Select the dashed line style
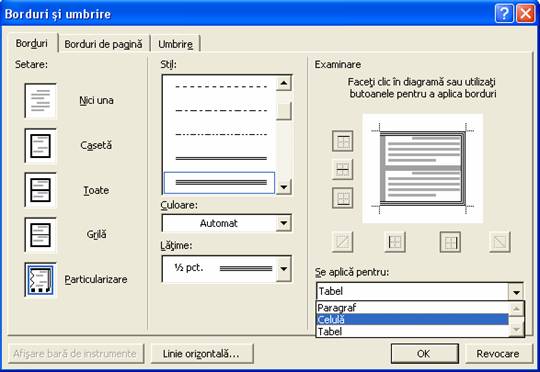The image size is (540, 372). [220, 87]
